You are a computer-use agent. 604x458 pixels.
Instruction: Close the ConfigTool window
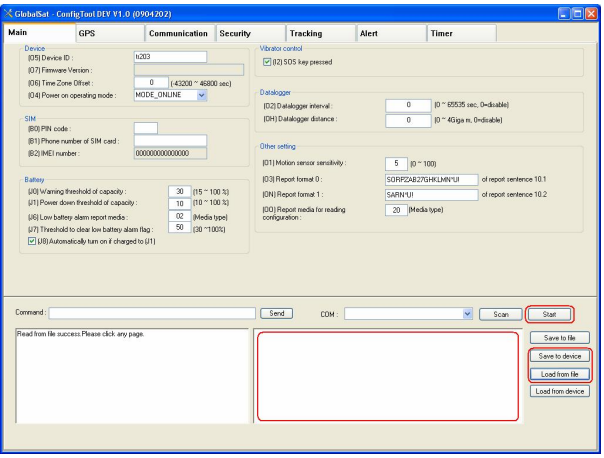591,14
